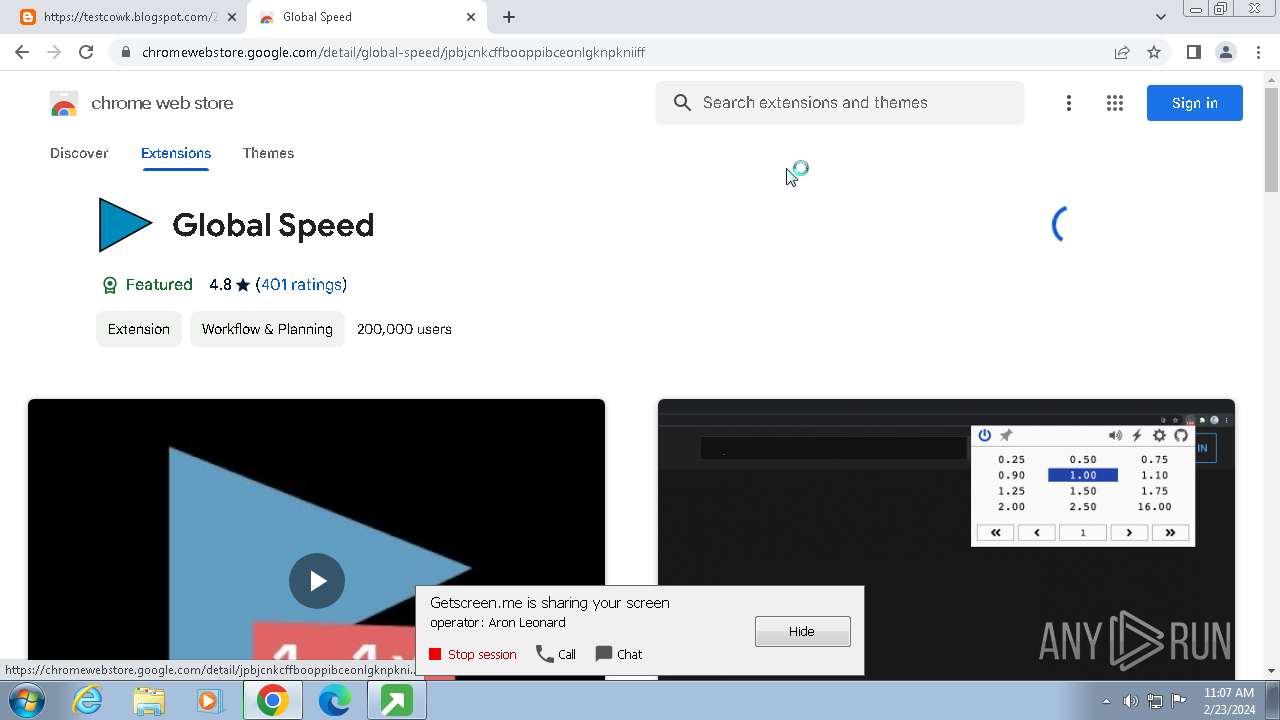Screen dimensions: 1280x720
Task: Open Google apps grid
Action: click(1115, 103)
